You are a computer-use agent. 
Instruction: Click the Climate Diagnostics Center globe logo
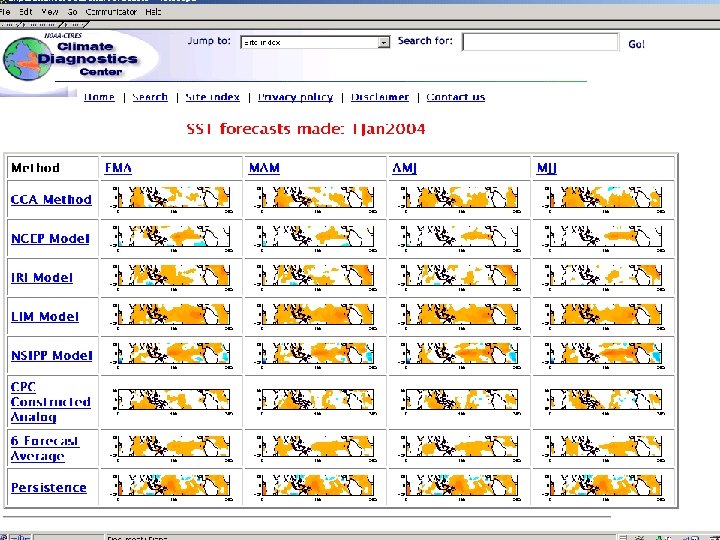point(28,59)
